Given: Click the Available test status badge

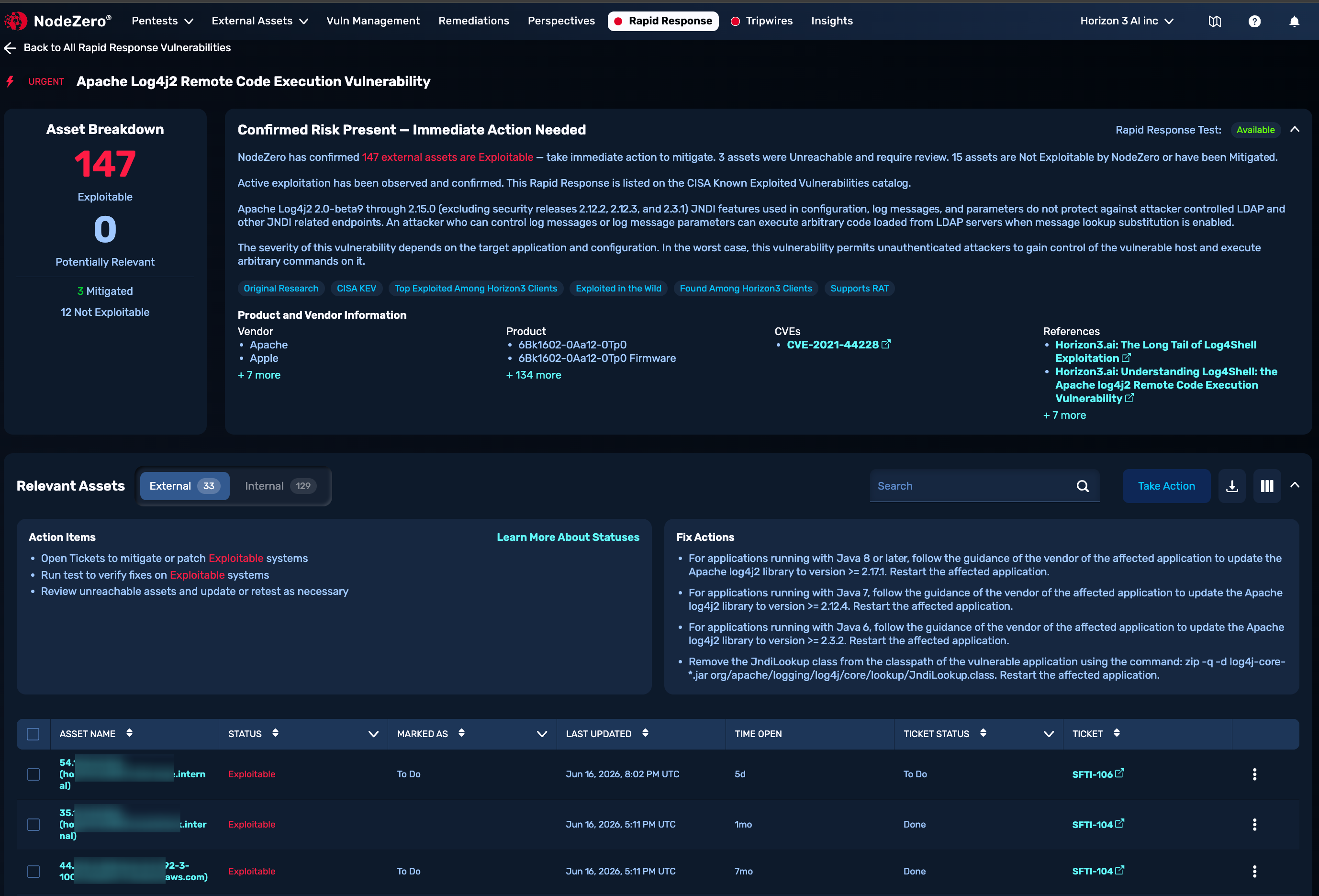Looking at the screenshot, I should (1255, 130).
